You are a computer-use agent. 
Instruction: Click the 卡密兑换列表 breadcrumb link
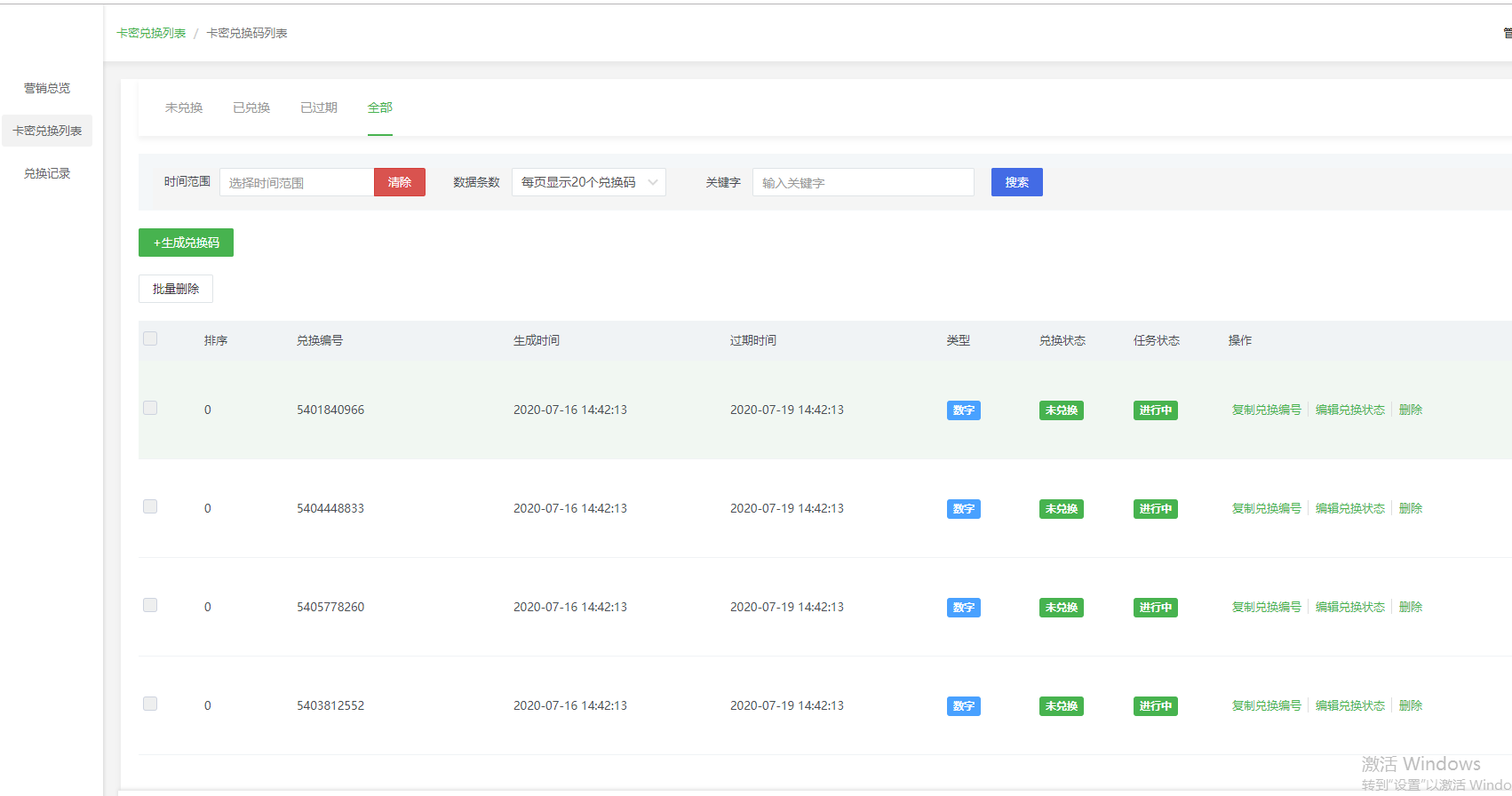click(x=151, y=33)
